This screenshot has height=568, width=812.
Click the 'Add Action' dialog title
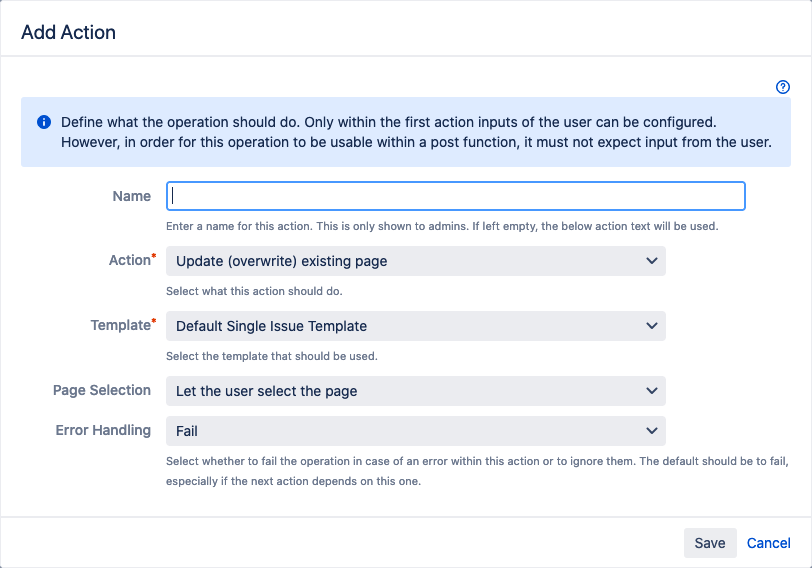tap(68, 32)
